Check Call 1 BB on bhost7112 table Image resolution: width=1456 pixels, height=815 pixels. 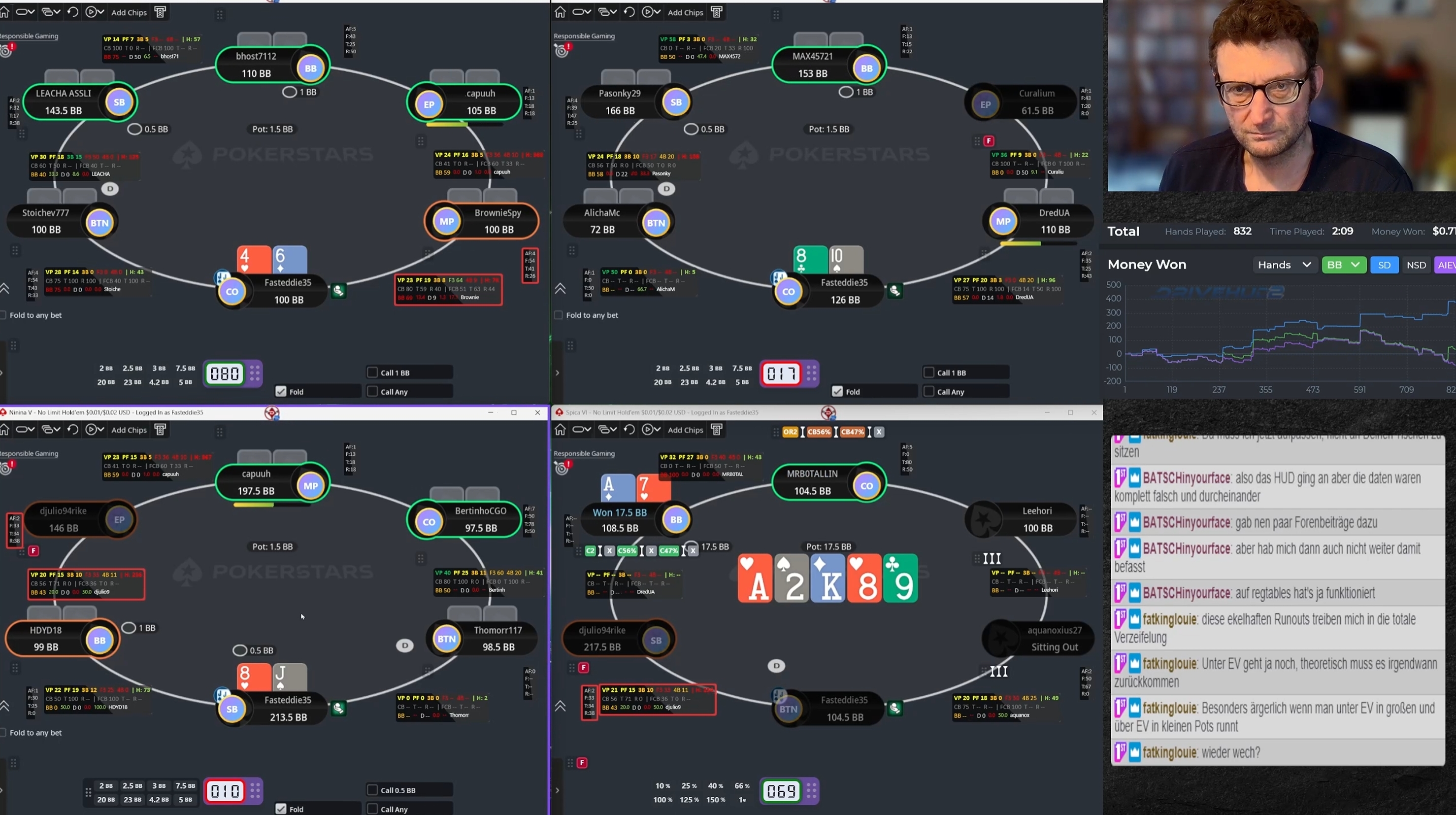pos(372,372)
